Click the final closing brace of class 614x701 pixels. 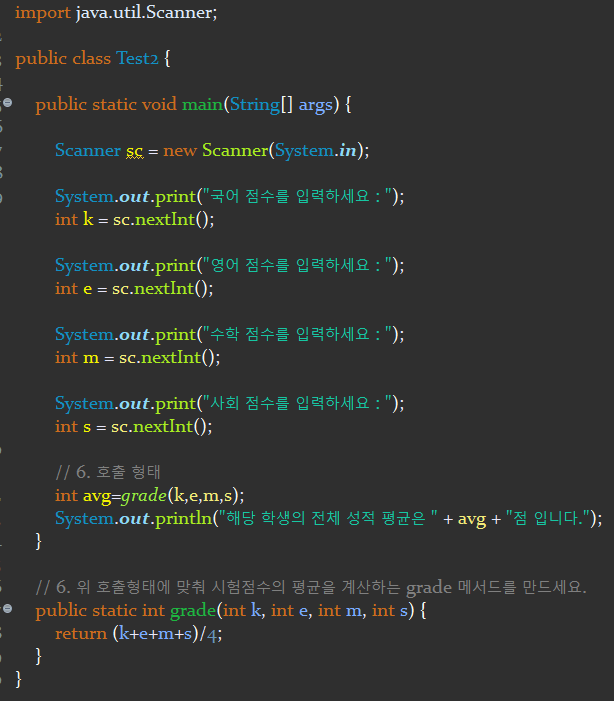pos(18,679)
